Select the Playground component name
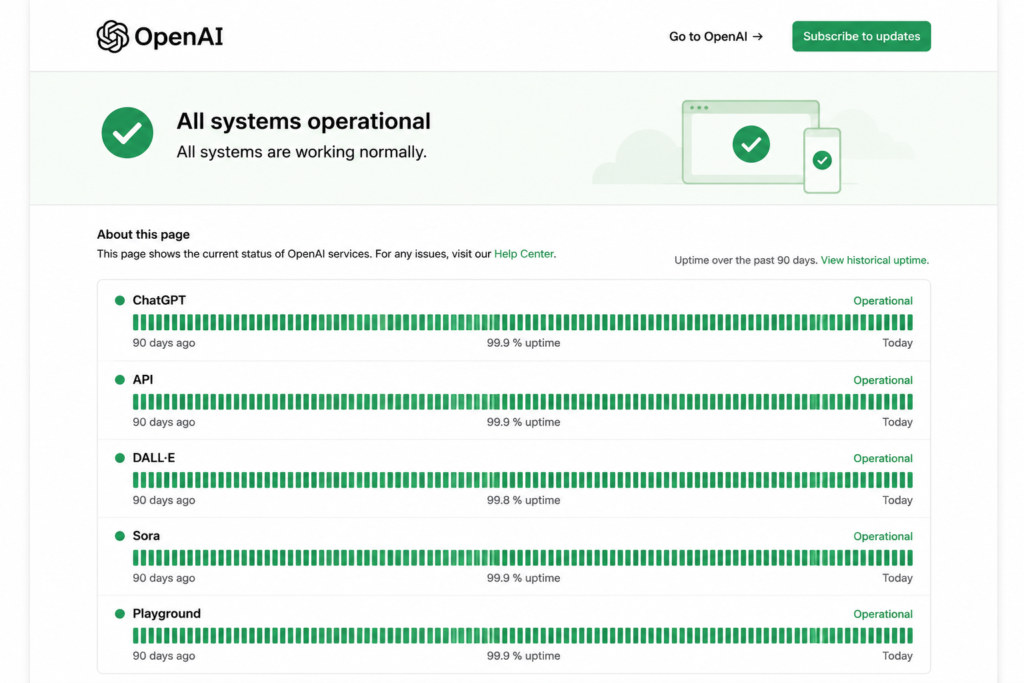 [167, 613]
